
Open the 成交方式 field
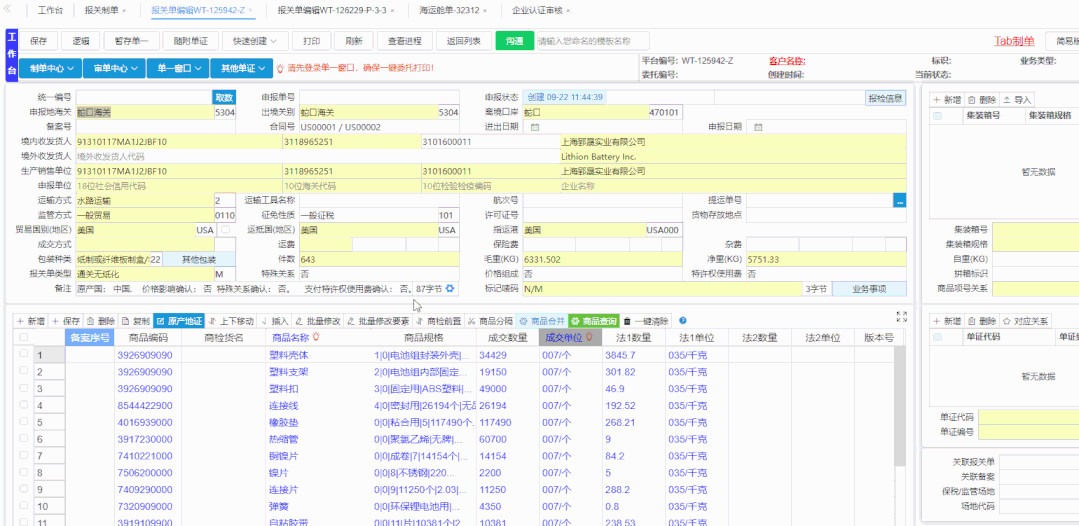pyautogui.click(x=145, y=244)
